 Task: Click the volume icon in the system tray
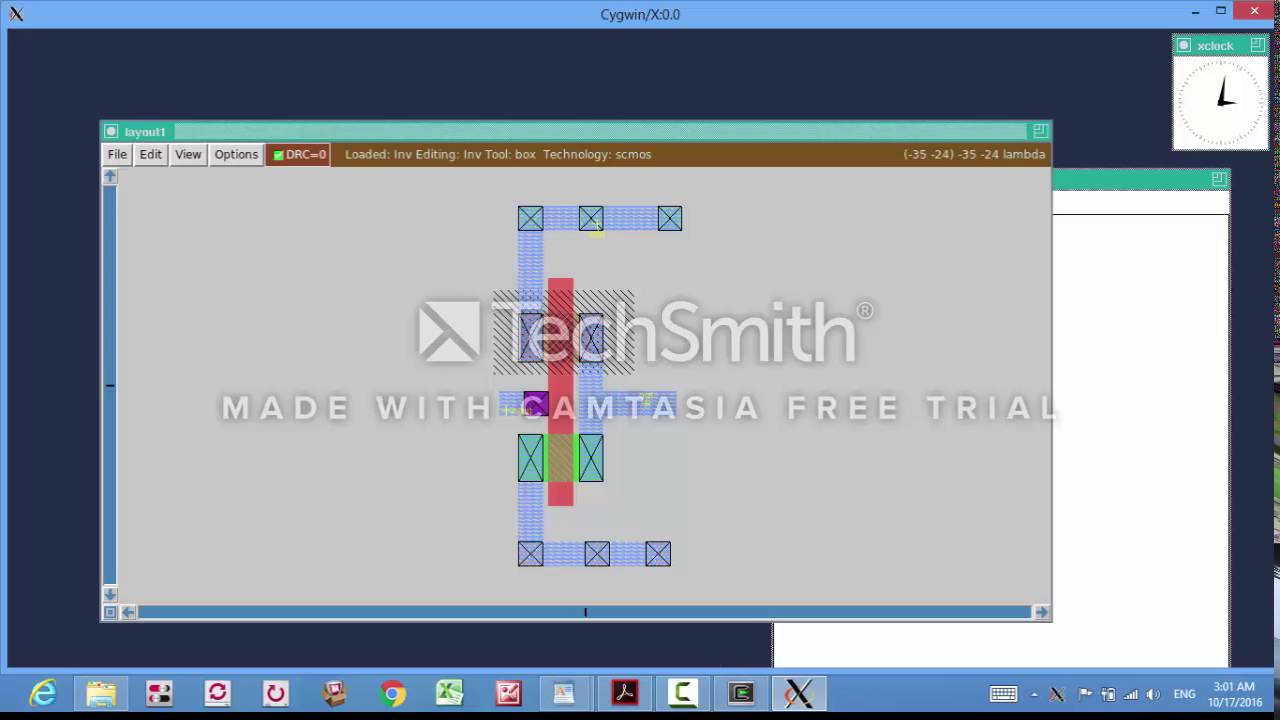[1154, 694]
